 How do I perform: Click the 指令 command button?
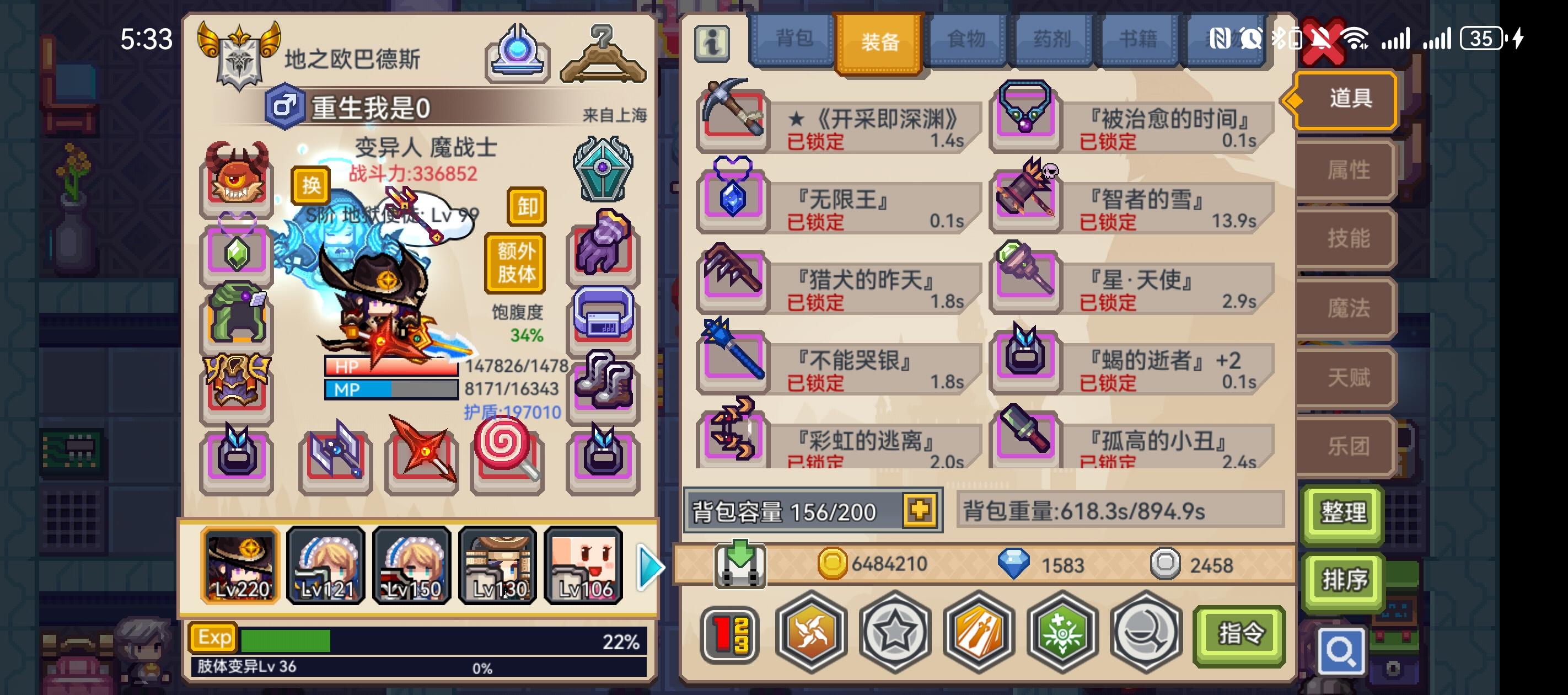click(x=1240, y=635)
